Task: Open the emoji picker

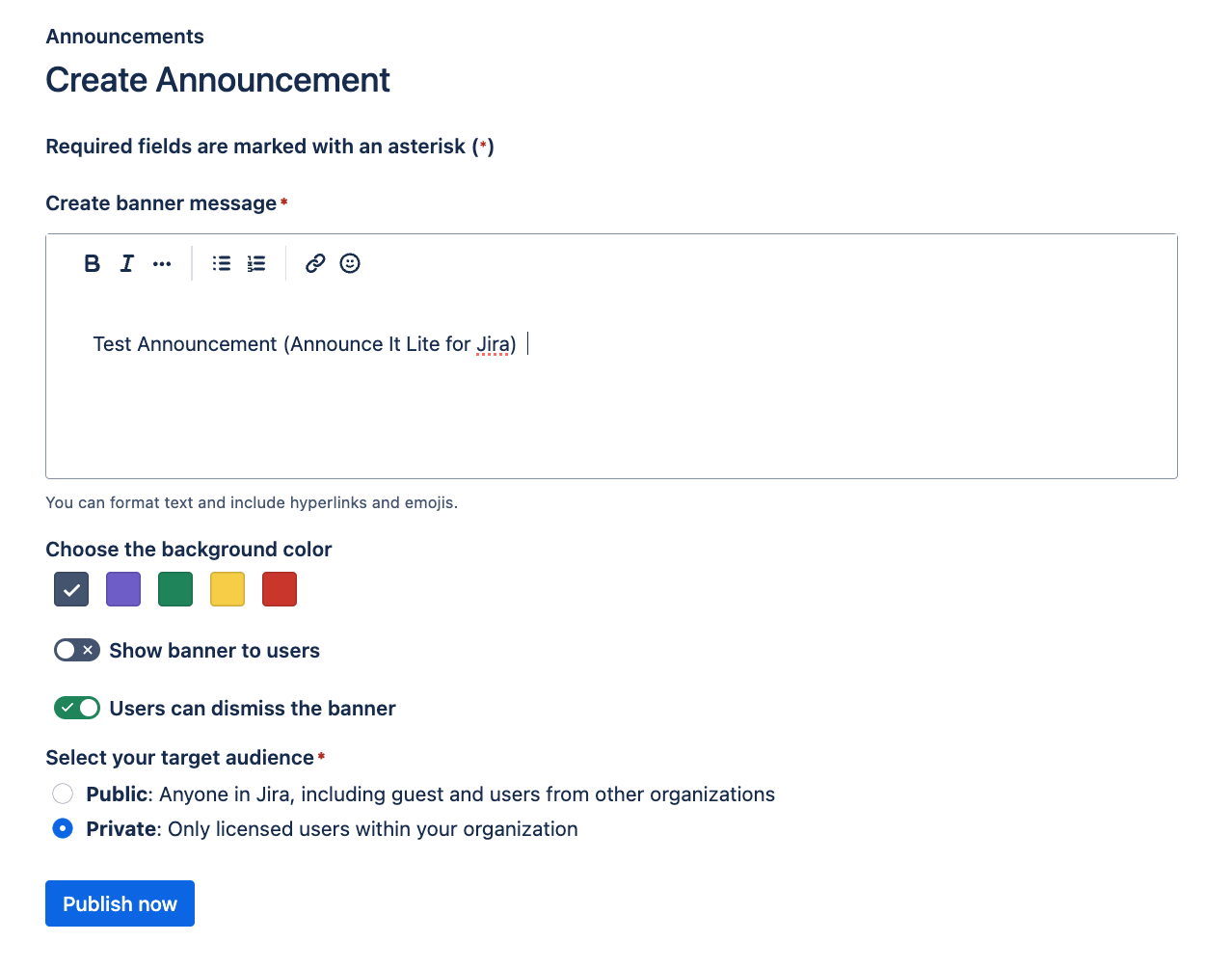Action: click(x=350, y=263)
